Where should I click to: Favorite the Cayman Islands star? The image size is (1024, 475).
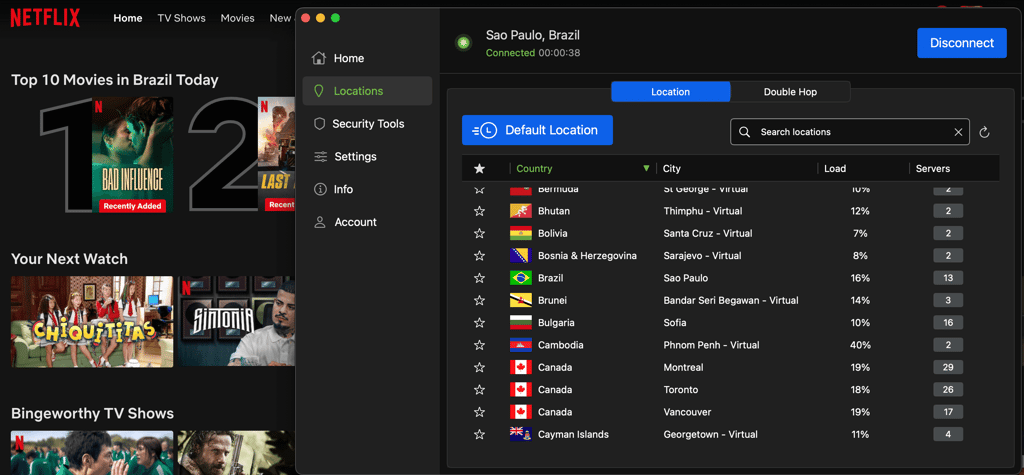pyautogui.click(x=479, y=434)
